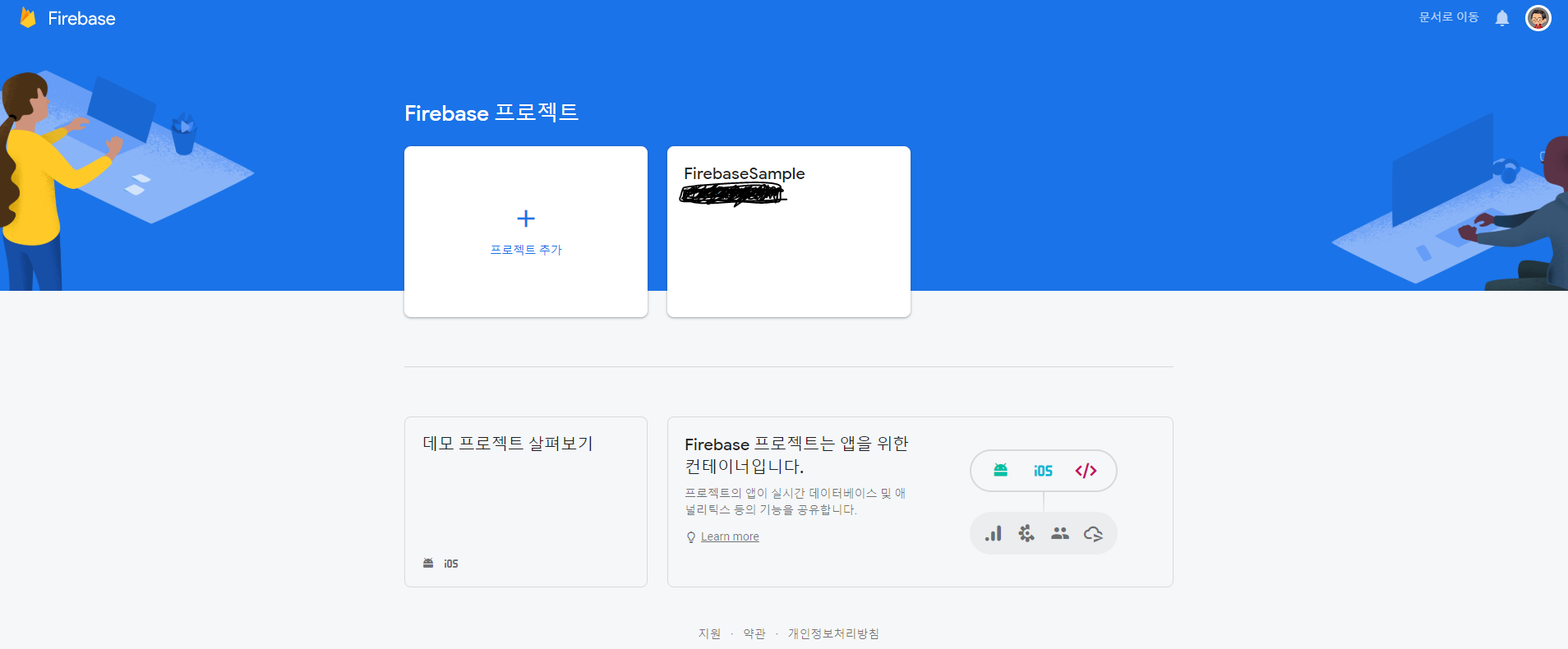
Task: Open the user account avatar
Action: (1538, 18)
